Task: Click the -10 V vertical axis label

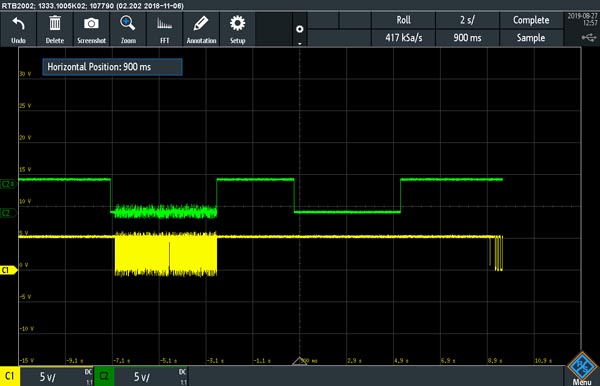Action: (x=26, y=329)
